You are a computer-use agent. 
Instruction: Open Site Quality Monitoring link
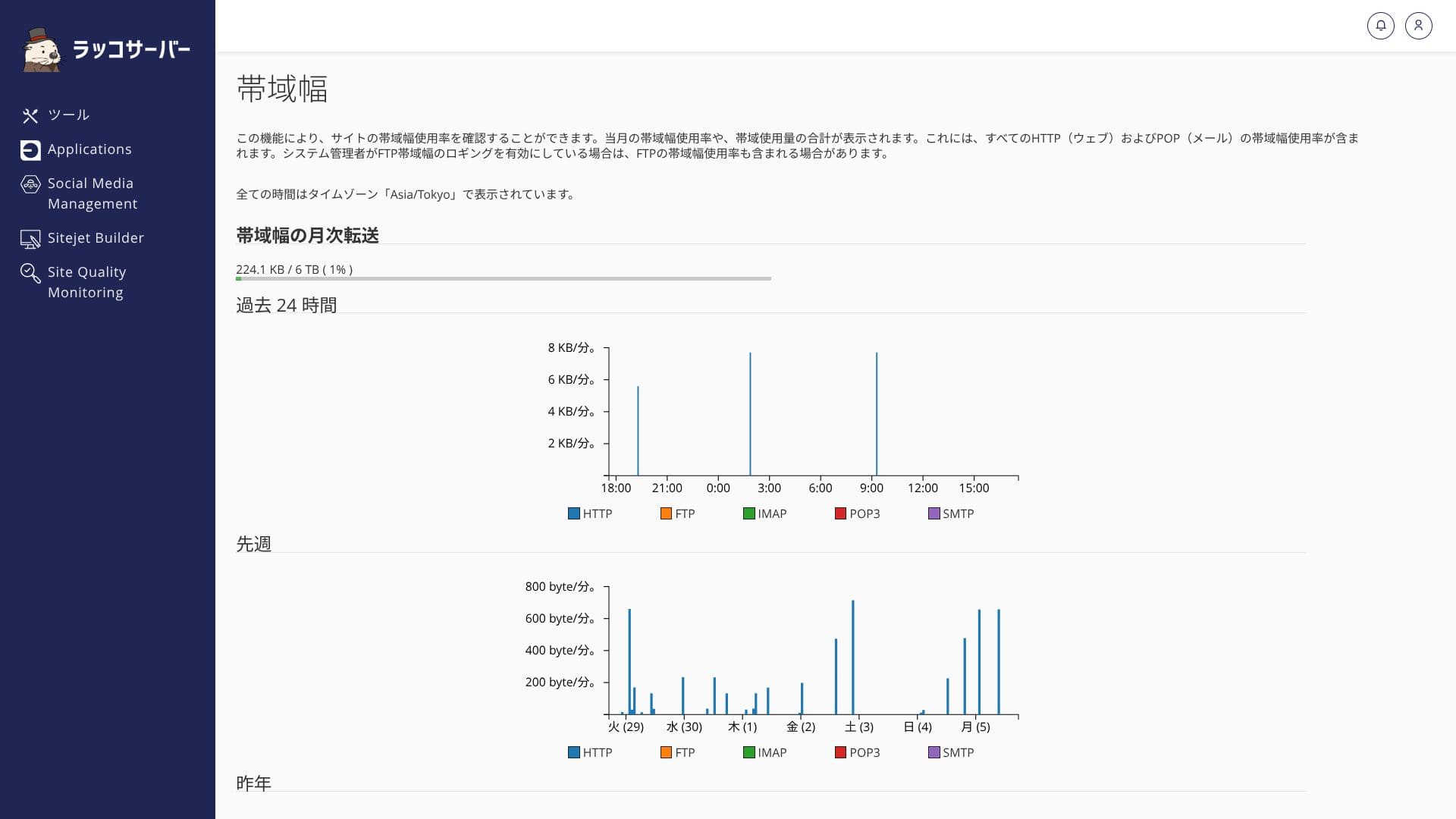[x=86, y=282]
